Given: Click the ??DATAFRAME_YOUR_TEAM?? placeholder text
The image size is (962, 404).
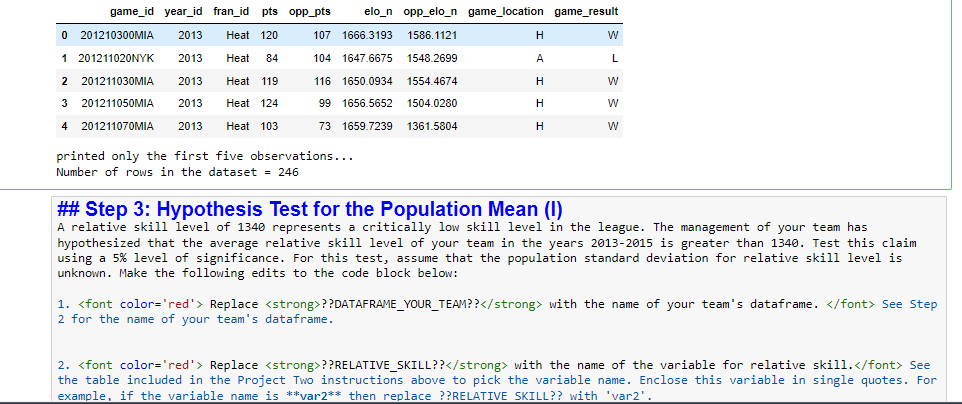Looking at the screenshot, I should click(x=400, y=303).
